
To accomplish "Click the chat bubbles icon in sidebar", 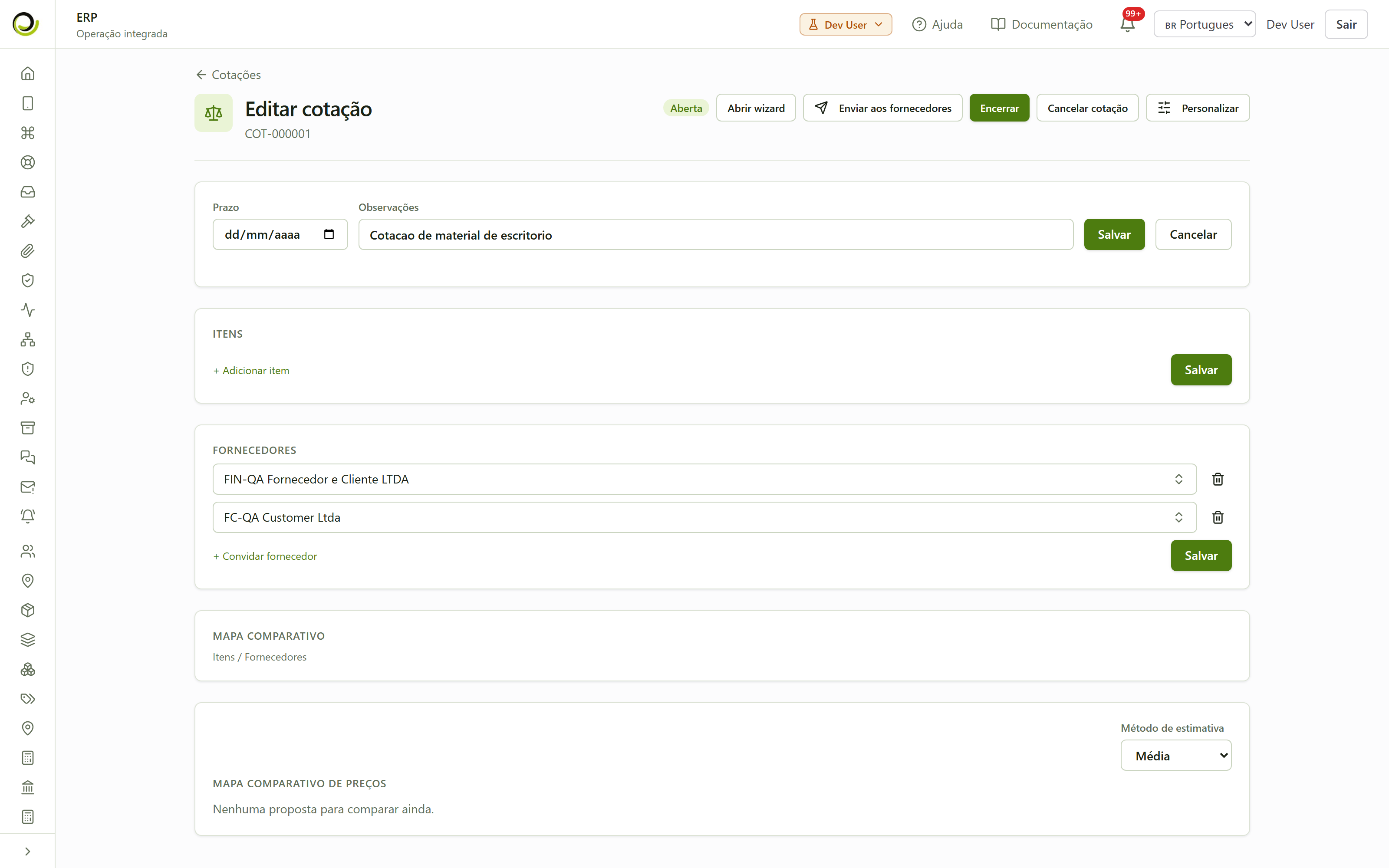I will point(27,457).
